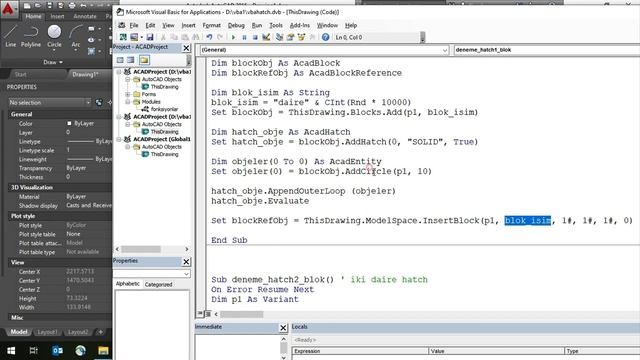Open the Windows Start button
This screenshot has width=640, height=360.
(x=11, y=351)
